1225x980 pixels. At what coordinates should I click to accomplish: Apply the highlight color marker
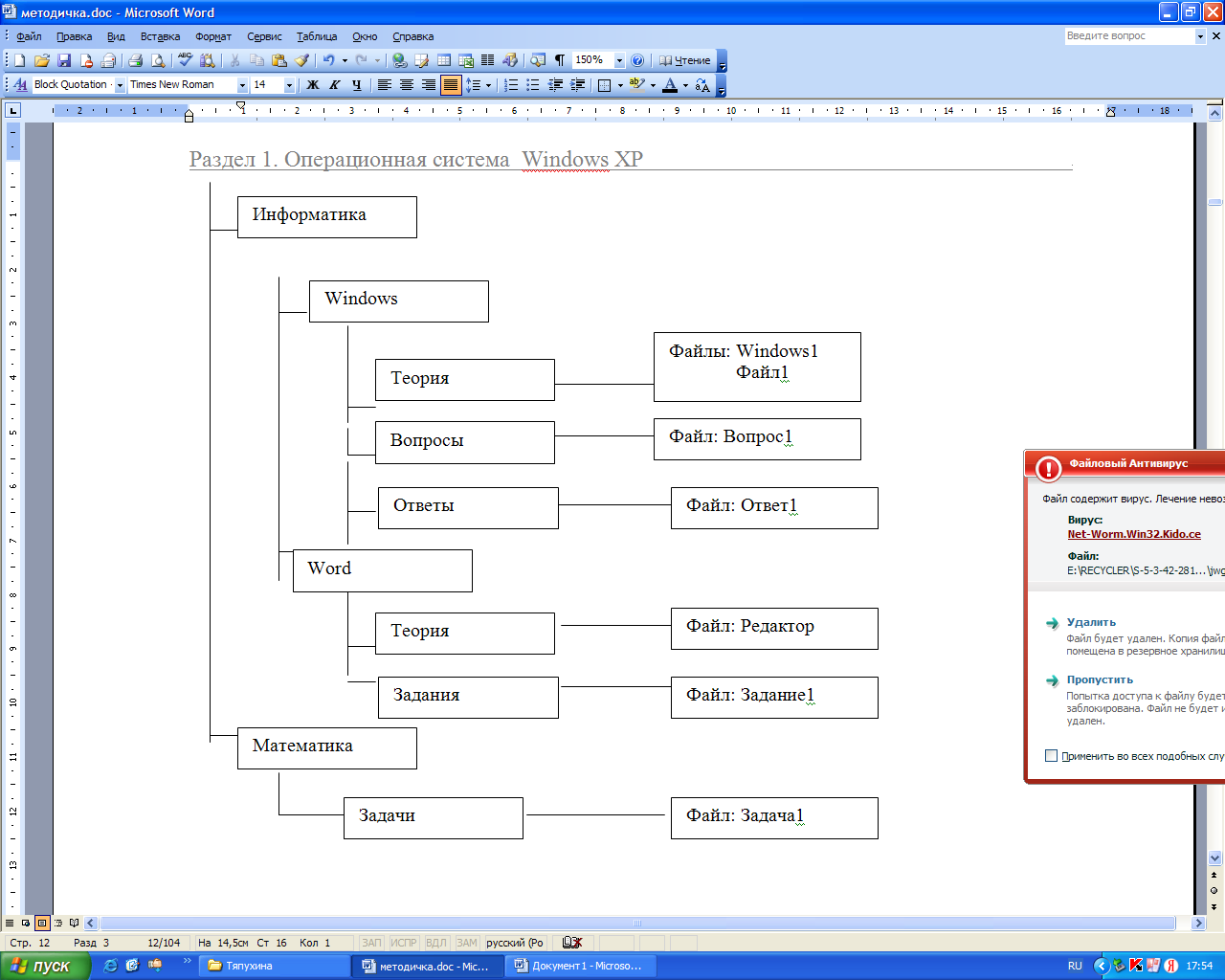637,85
